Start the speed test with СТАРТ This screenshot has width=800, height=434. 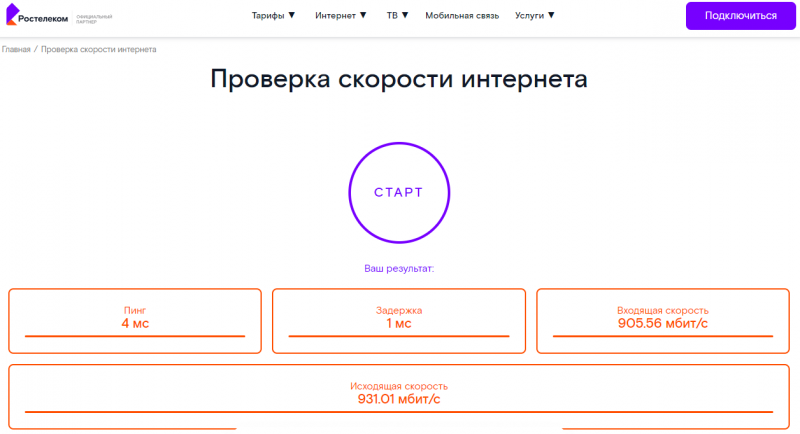tap(399, 192)
